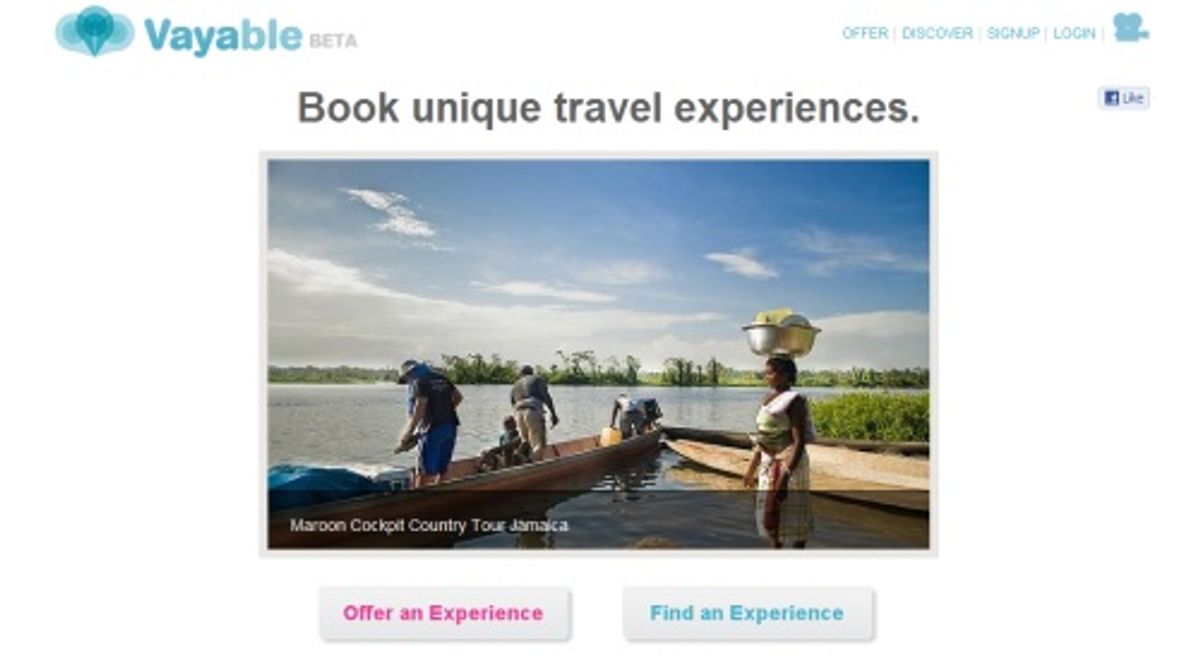The height and width of the screenshot is (658, 1200).
Task: Open the 'Maroon Cockpit Country Tour Jamaica' caption
Action: [429, 525]
